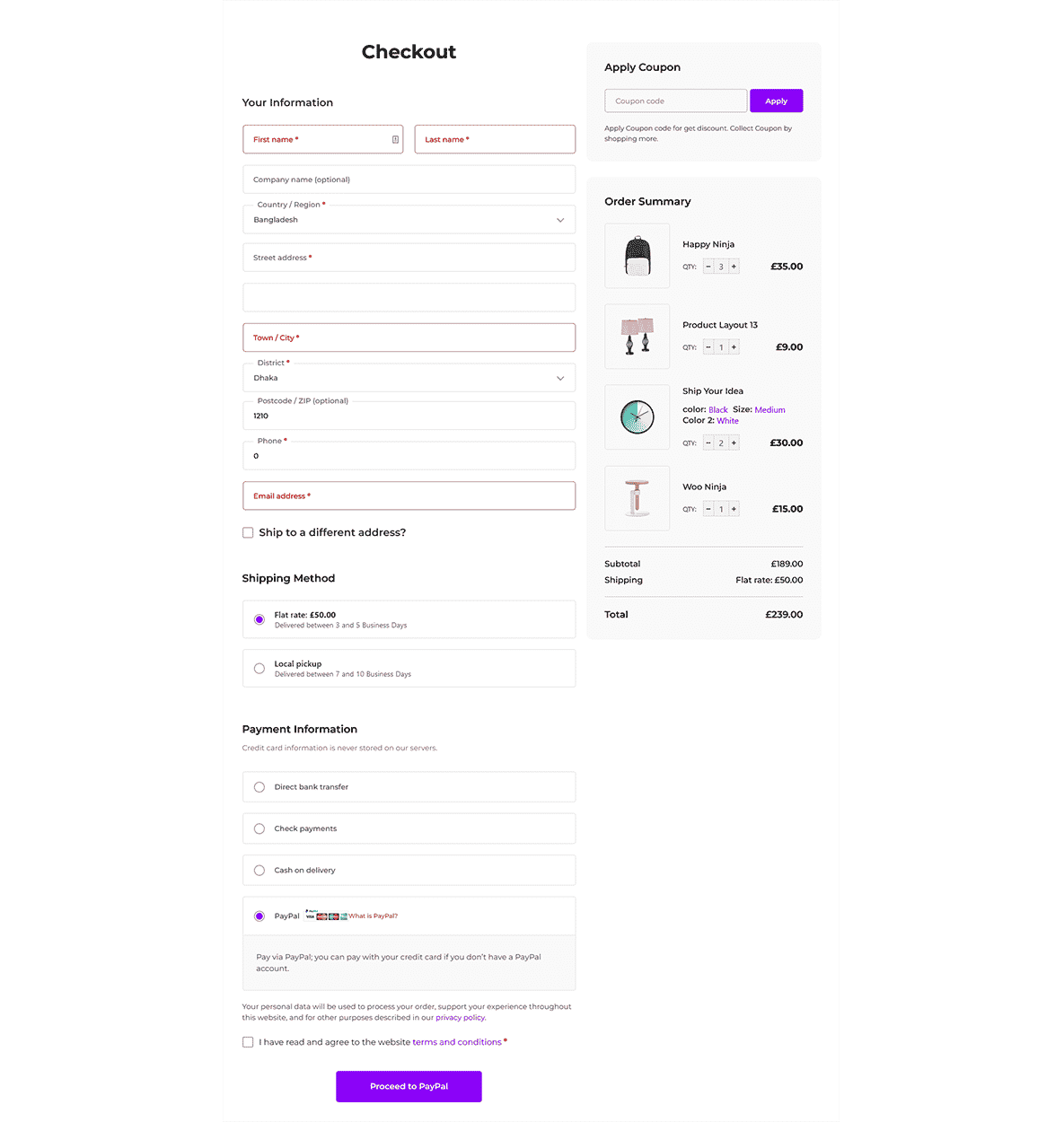Click the 'Proceed to PayPal' button
The image size is (1064, 1122).
click(409, 1086)
